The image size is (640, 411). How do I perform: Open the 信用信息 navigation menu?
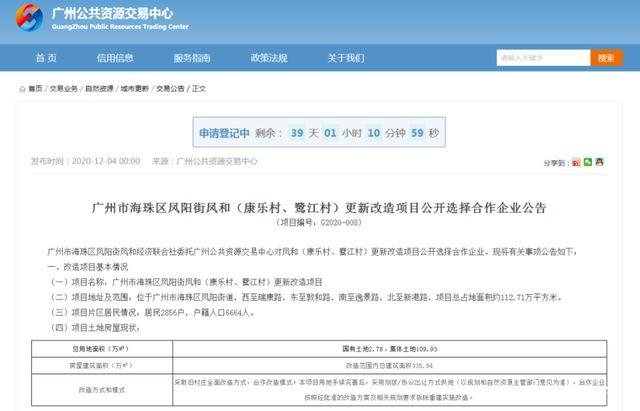coord(115,58)
